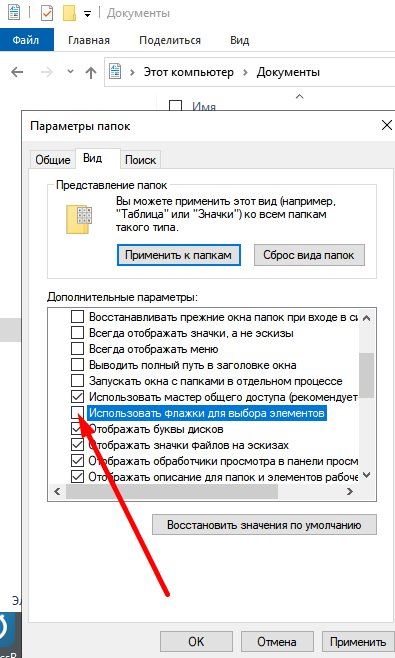Screen dimensions: 395x658
Task: Open the quick access toolbar customize arrow
Action: pos(87,14)
